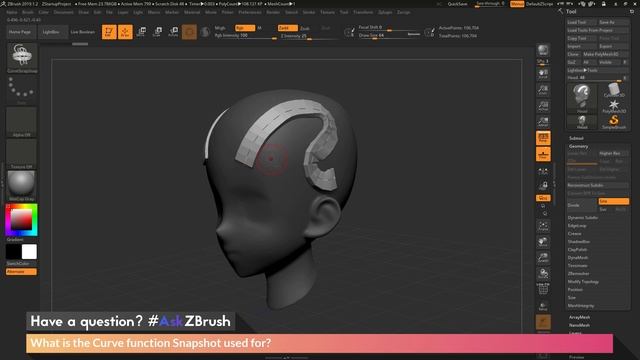Toggle the Smt smooth button in Geometry
Screen dimensions: 640x360
click(x=613, y=201)
